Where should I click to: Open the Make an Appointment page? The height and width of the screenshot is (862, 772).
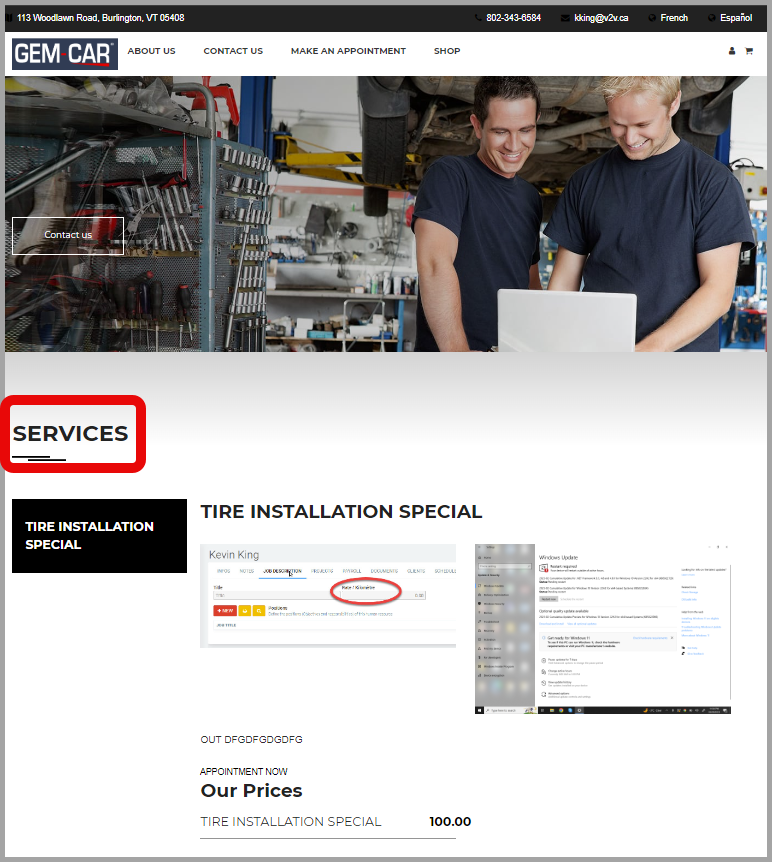(x=348, y=51)
